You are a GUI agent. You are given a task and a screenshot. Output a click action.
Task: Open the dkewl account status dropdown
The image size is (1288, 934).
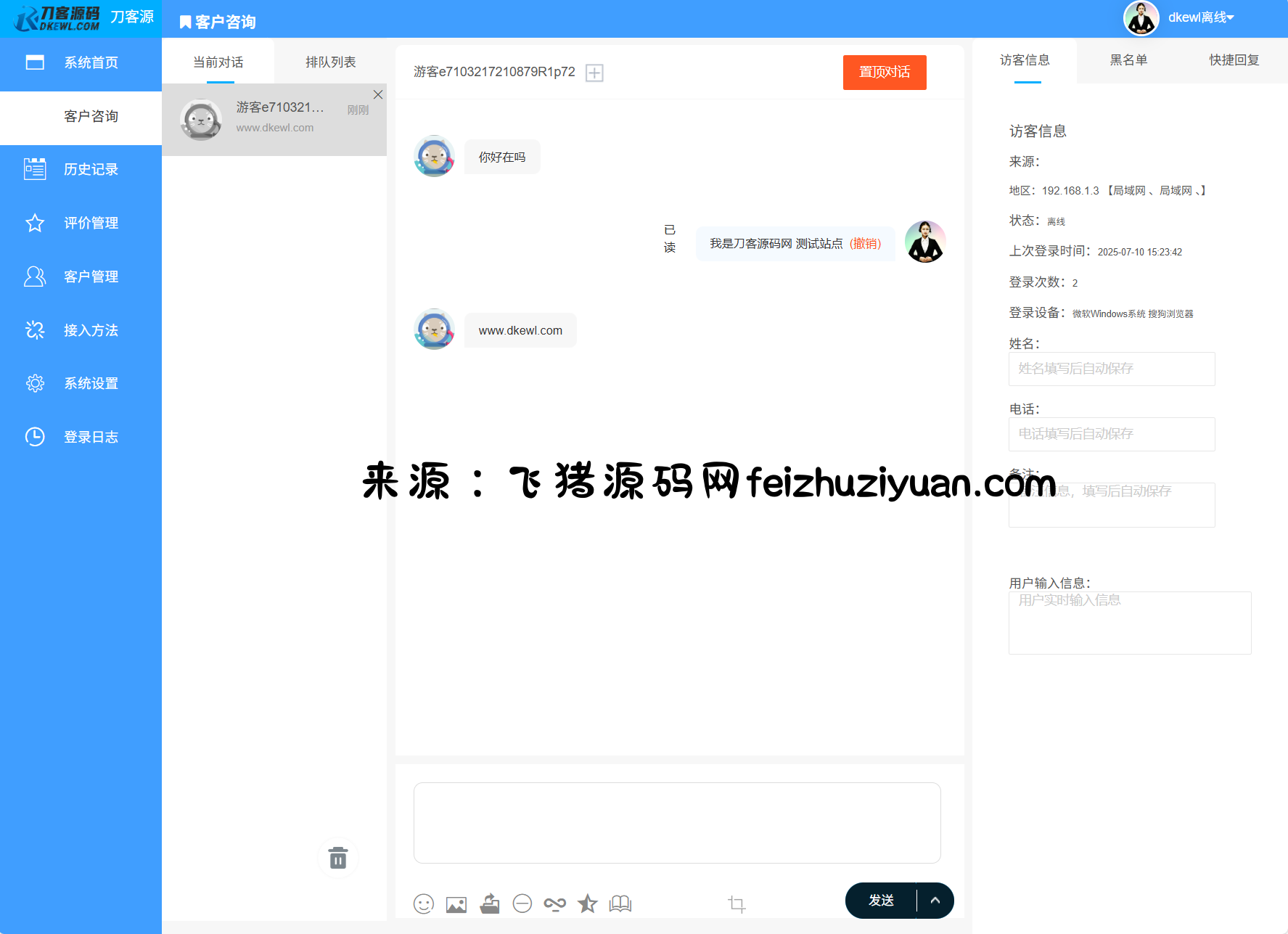click(x=1200, y=17)
